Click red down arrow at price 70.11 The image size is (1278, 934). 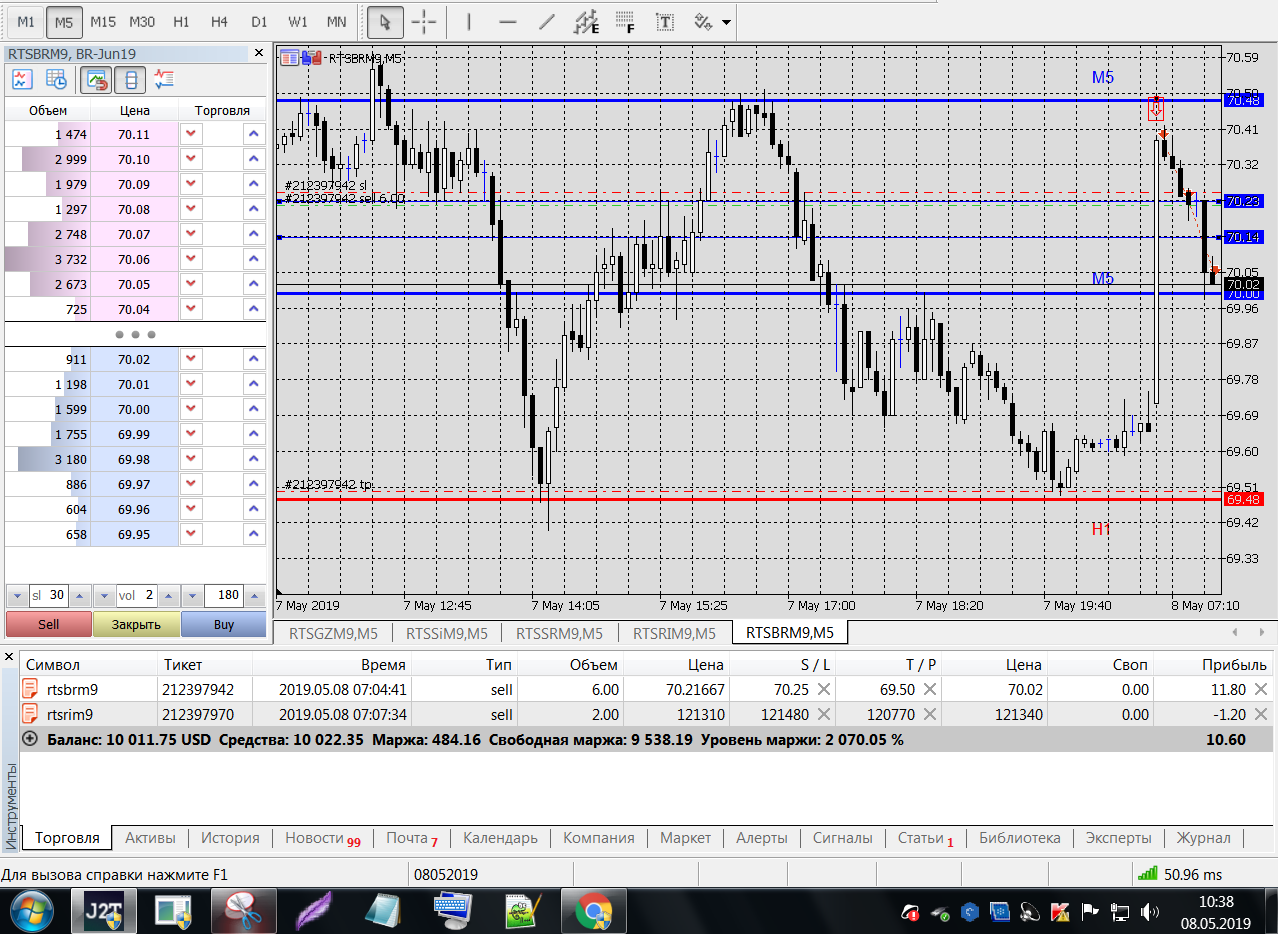191,134
